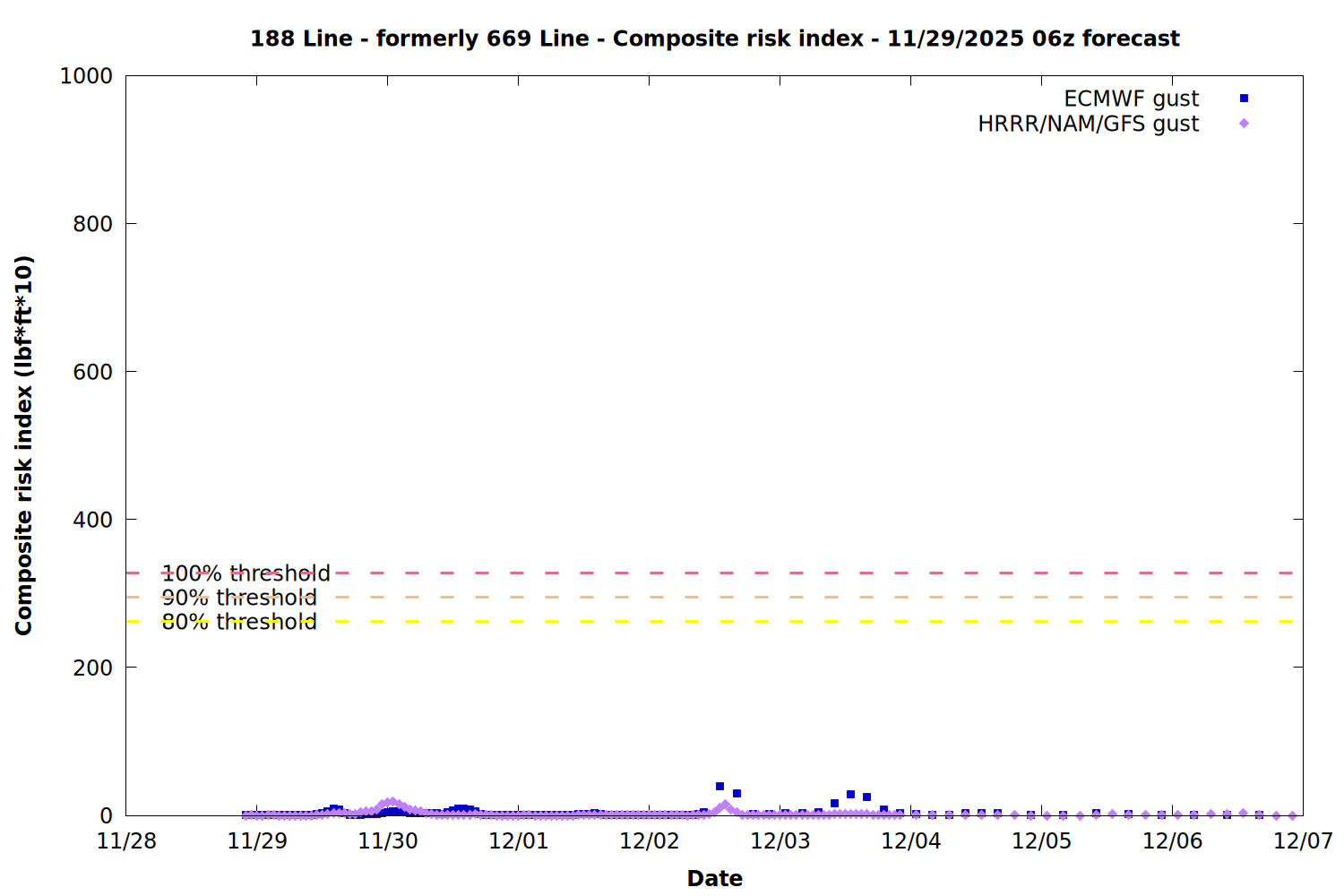
Task: Click the HRRR/NAM/GFS purple diamond legend marker
Action: click(x=1244, y=124)
